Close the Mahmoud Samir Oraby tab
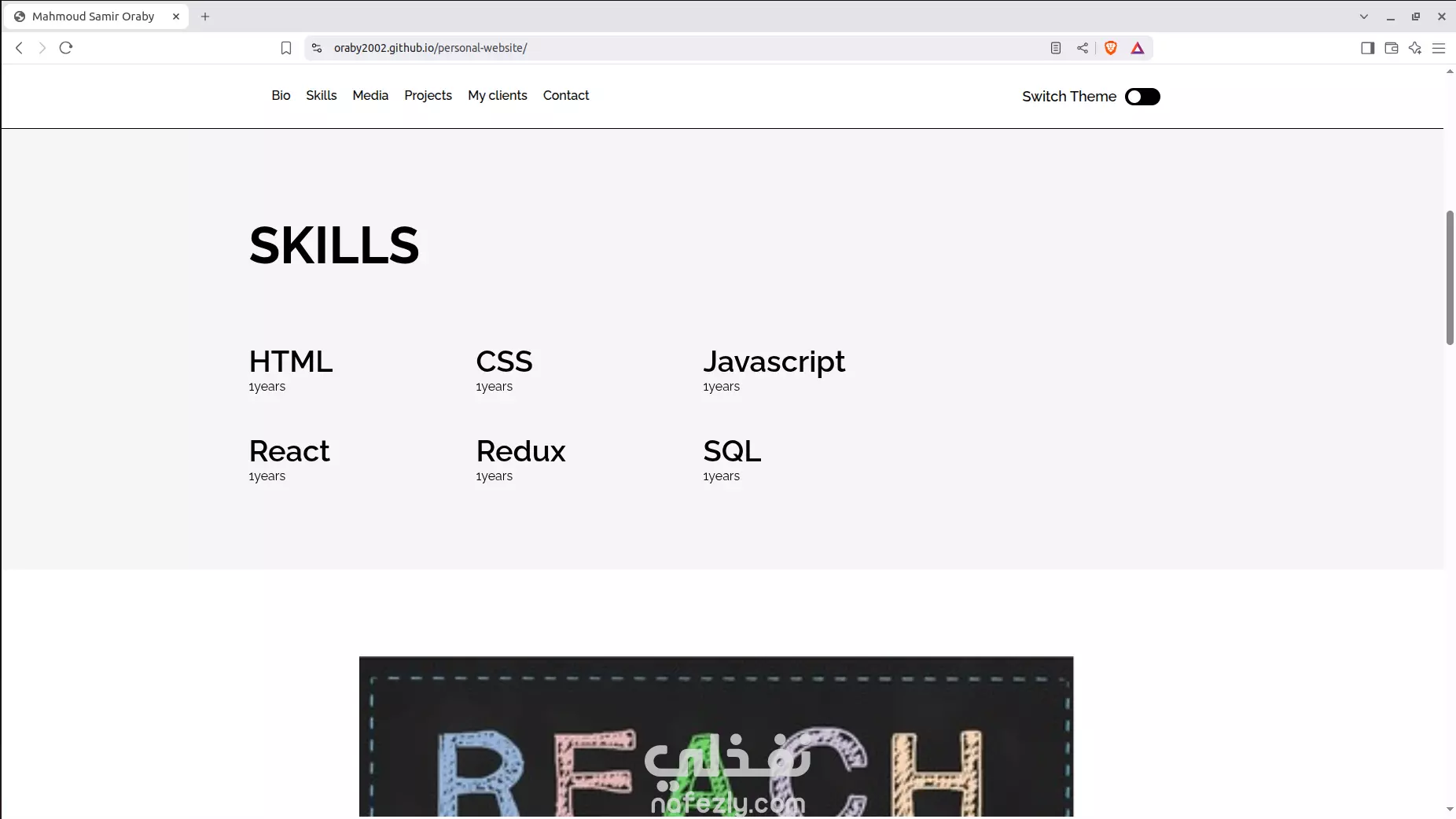Screen dimensions: 1456x819 pyautogui.click(x=176, y=17)
